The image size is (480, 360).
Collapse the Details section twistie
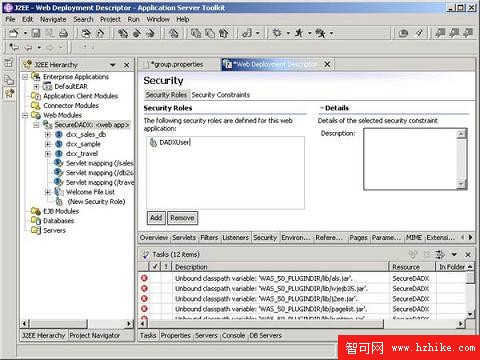point(322,108)
